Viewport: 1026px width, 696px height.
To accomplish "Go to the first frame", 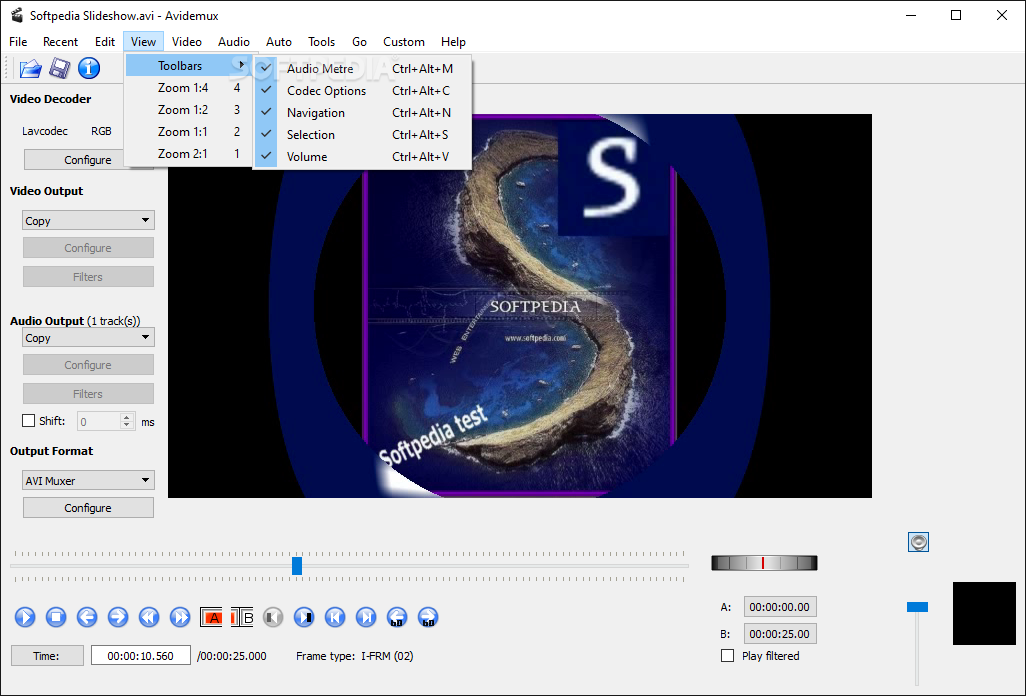I will 335,617.
